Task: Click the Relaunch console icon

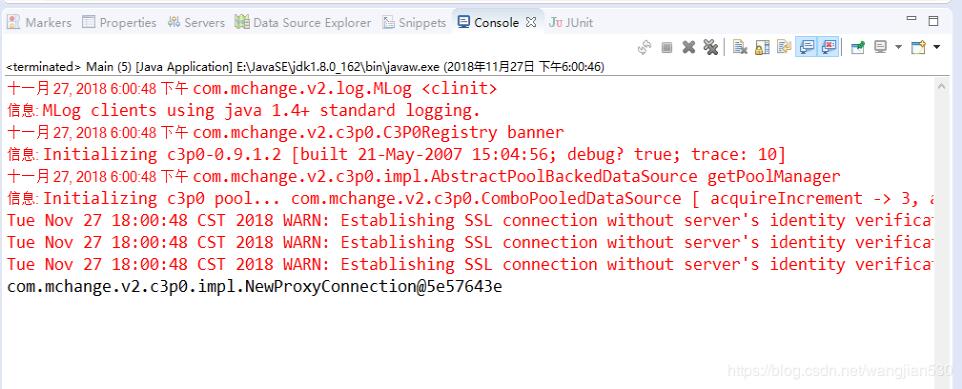Action: pos(644,47)
